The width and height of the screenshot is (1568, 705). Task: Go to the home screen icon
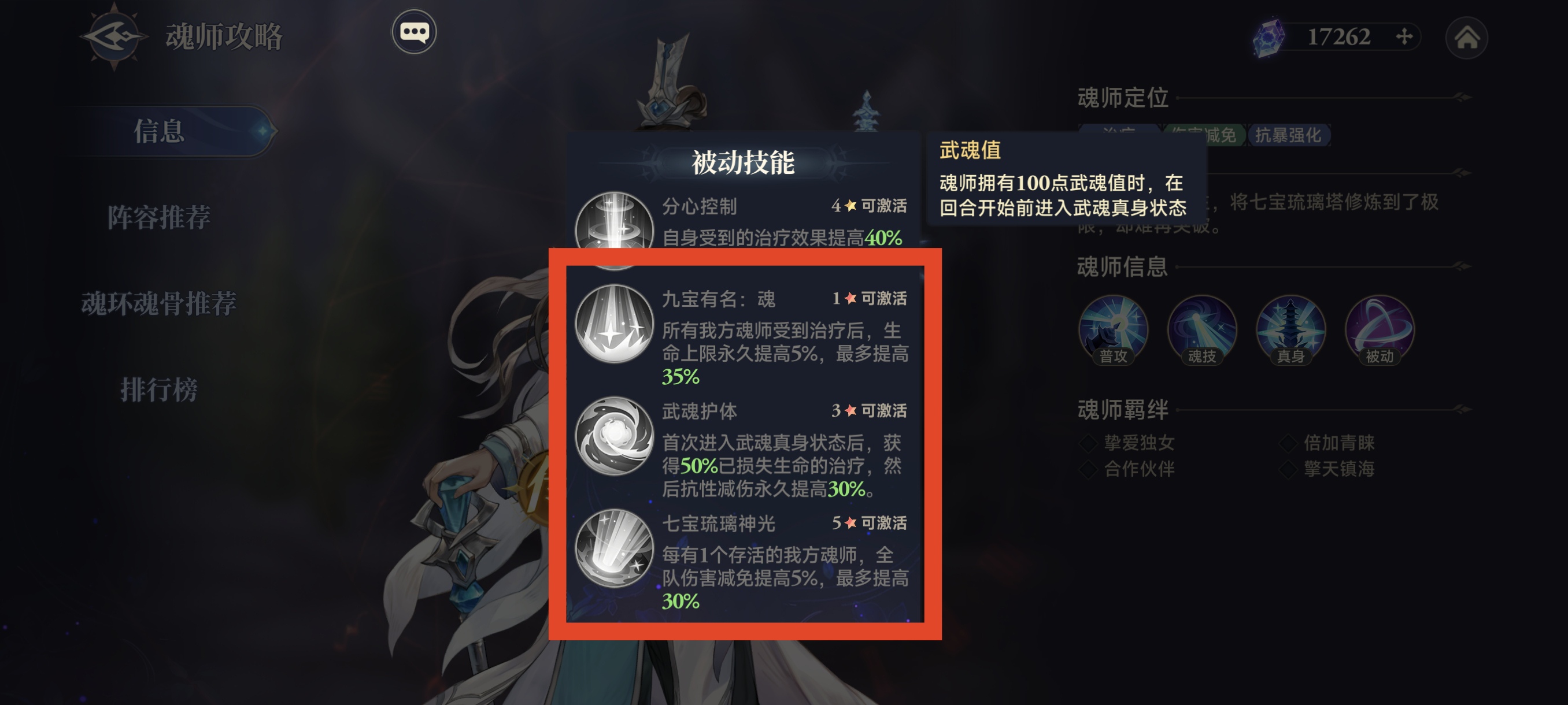(x=1466, y=38)
